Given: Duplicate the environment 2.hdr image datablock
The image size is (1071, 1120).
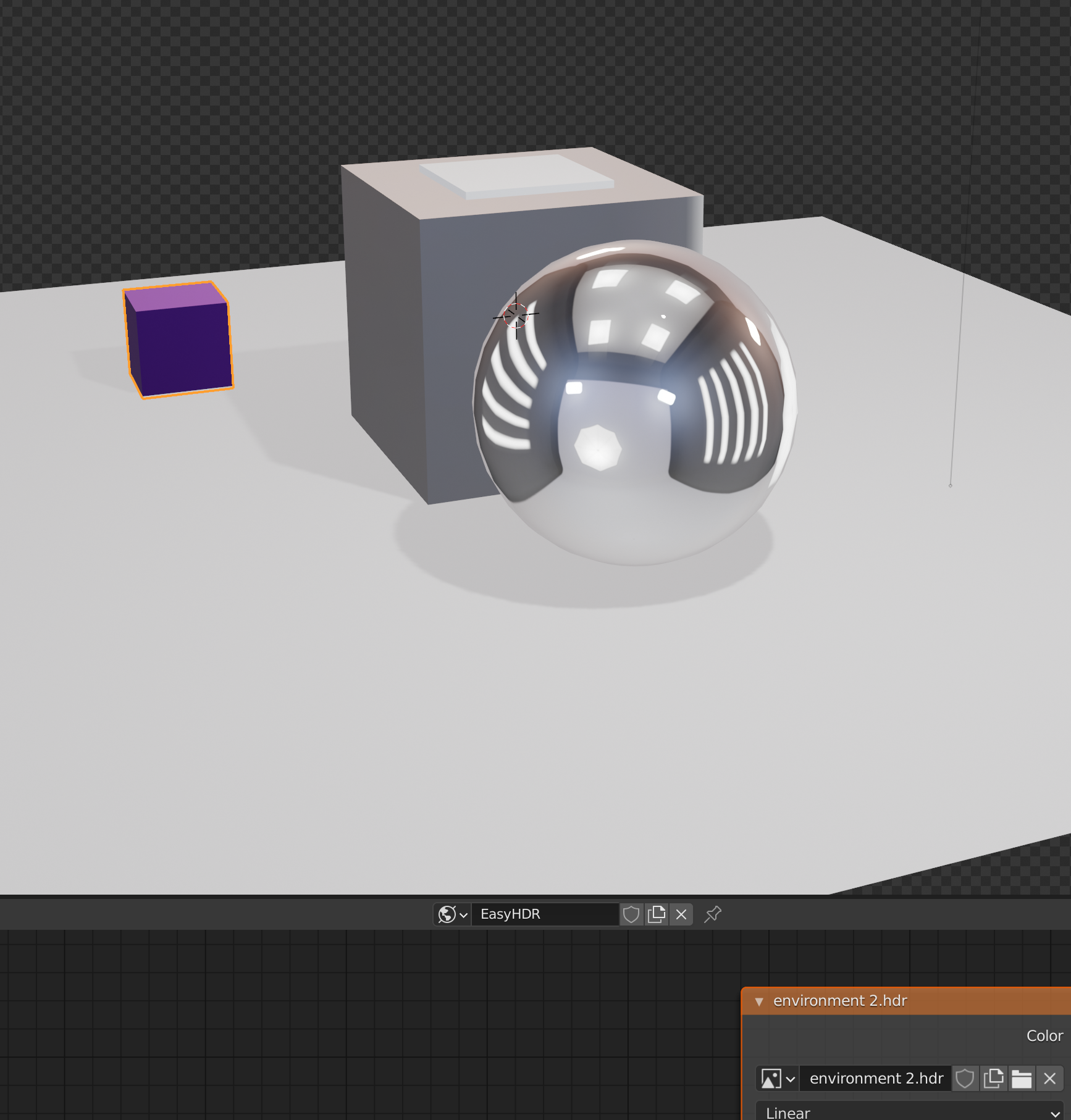Looking at the screenshot, I should 993,1079.
